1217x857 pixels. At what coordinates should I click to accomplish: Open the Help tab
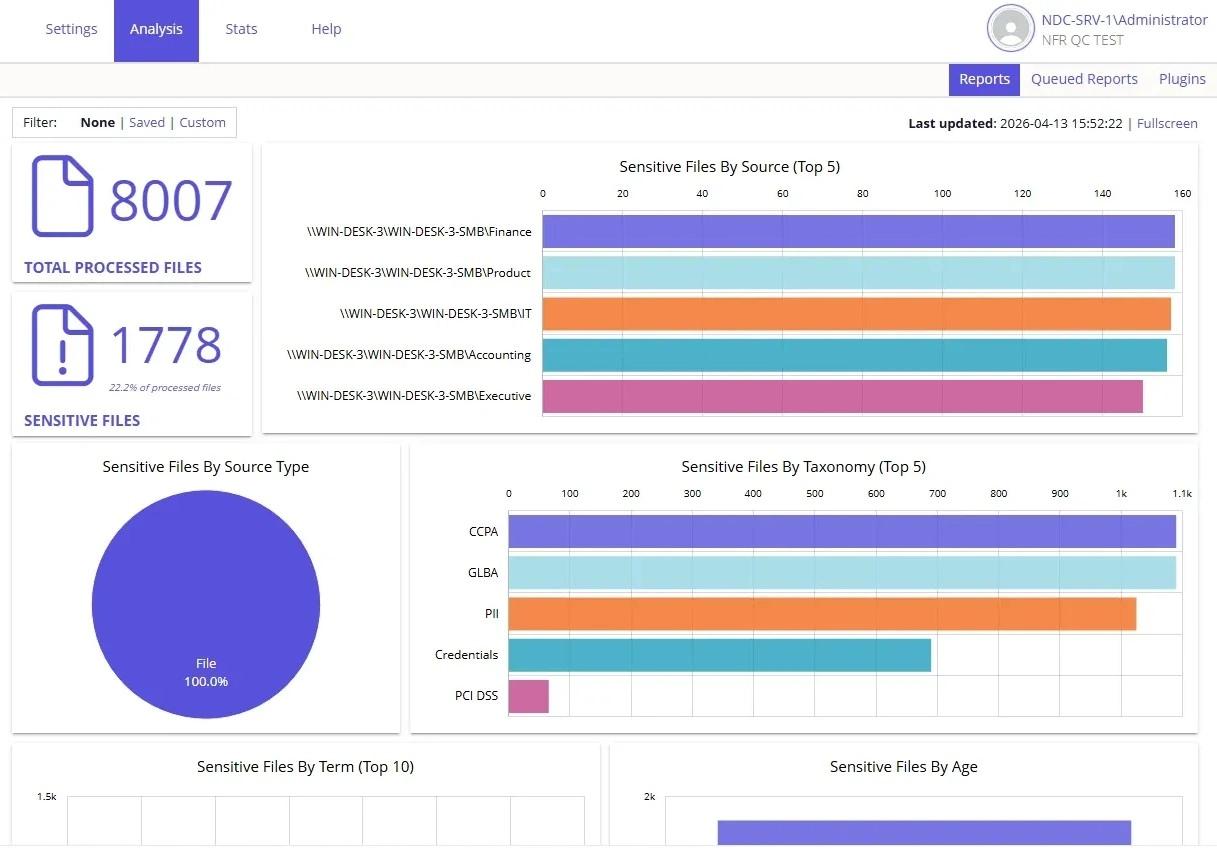(x=326, y=29)
